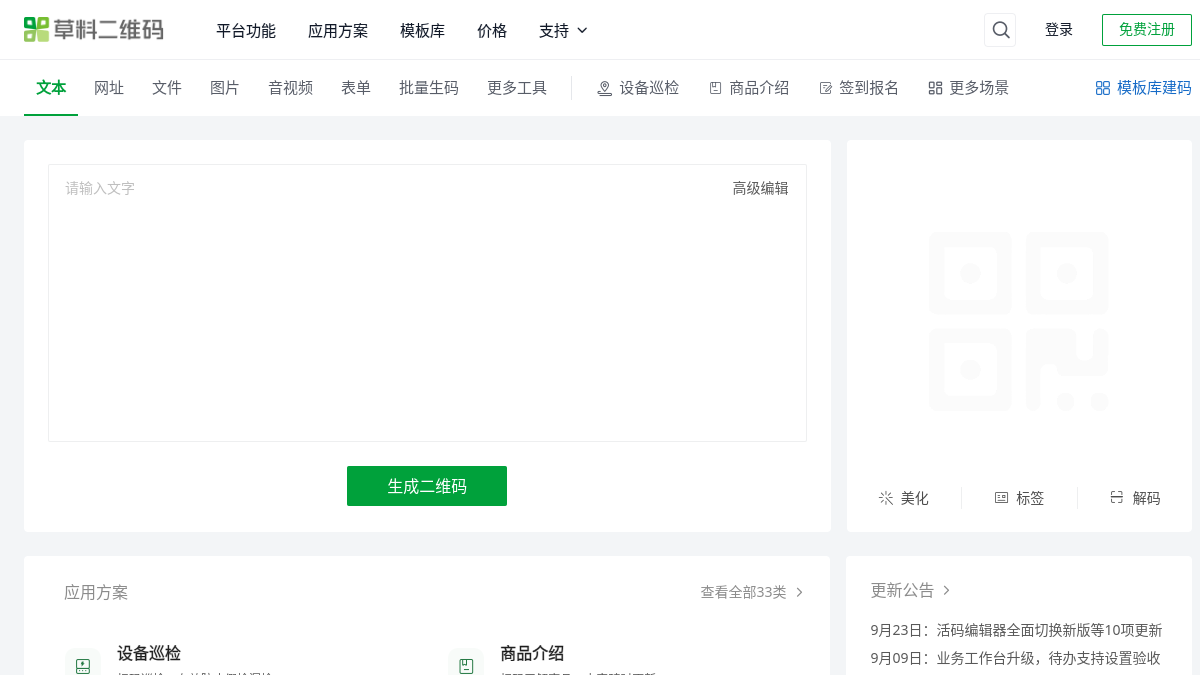Image resolution: width=1200 pixels, height=675 pixels.
Task: Click the 美化 sparkle icon
Action: tap(886, 498)
